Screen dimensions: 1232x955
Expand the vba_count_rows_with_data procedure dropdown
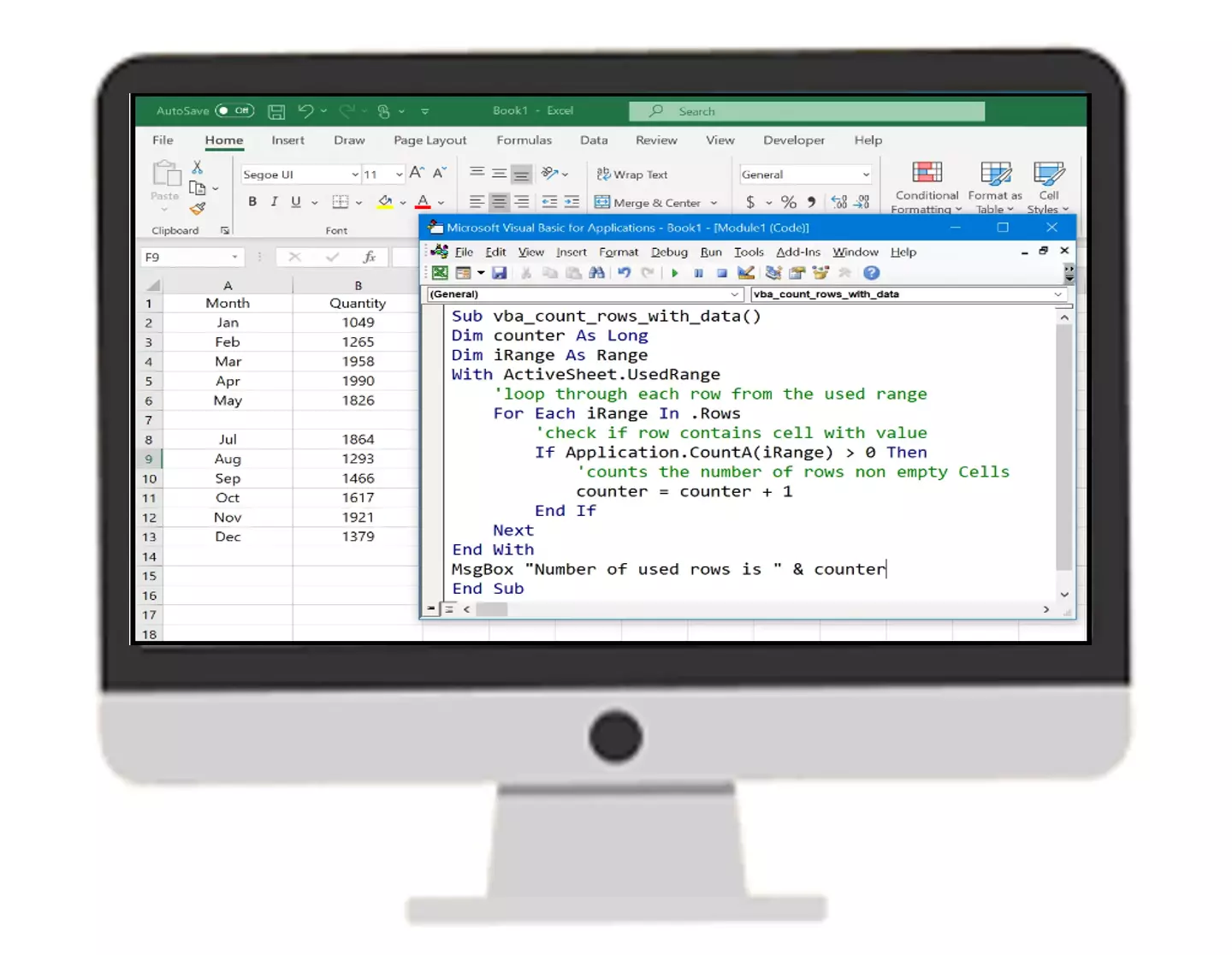[1057, 294]
